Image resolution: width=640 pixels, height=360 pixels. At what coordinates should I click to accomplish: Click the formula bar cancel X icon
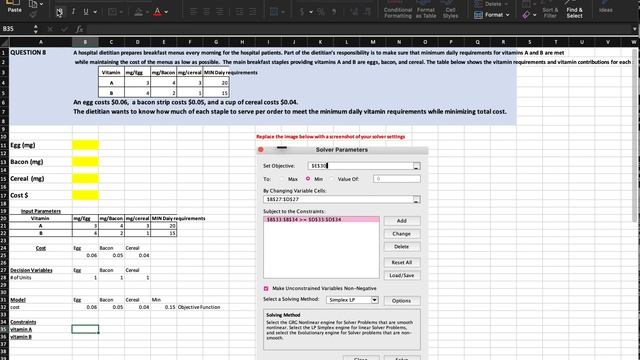pyautogui.click(x=50, y=29)
